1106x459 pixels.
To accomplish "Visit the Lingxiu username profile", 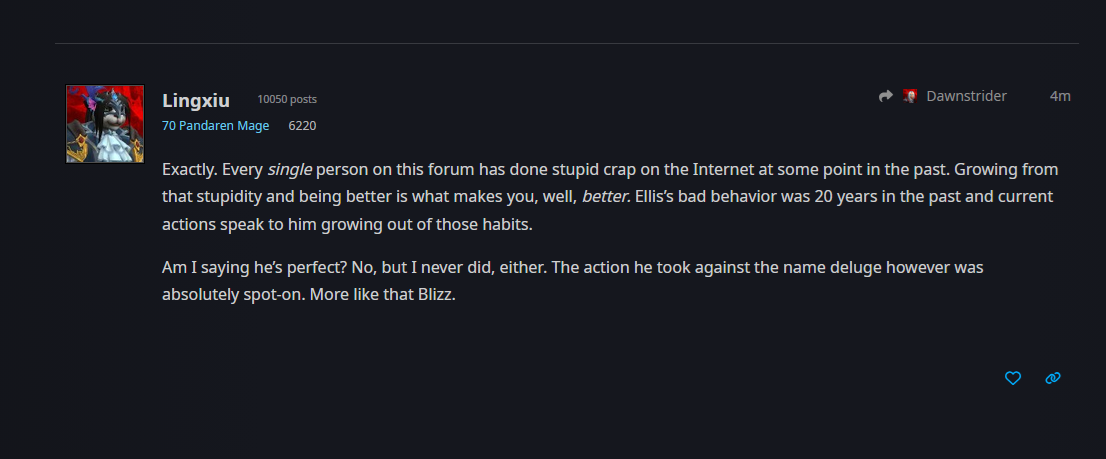I will click(196, 100).
